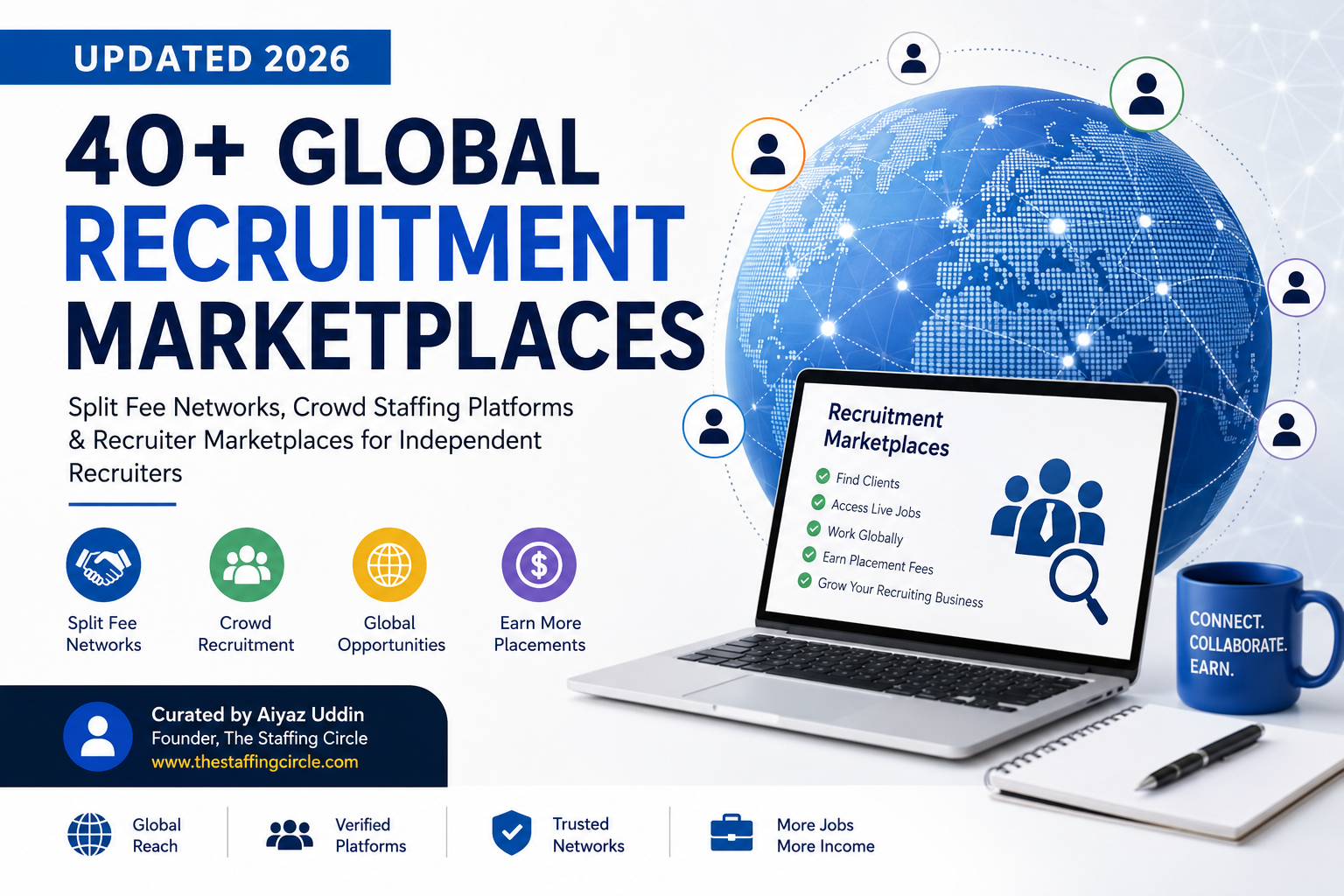Click the green checkmark beside Work Globally
The height and width of the screenshot is (896, 1344).
[814, 528]
